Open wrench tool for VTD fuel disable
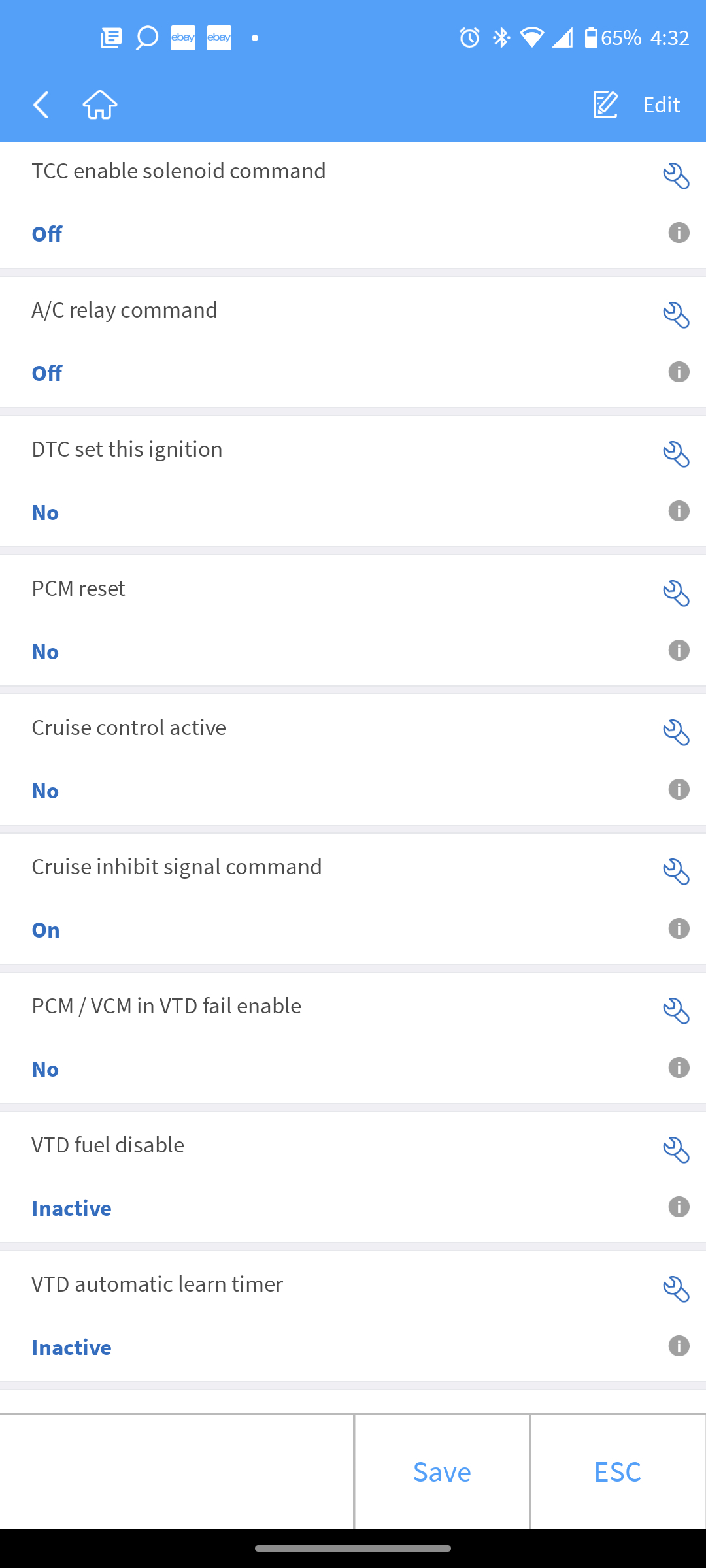Screen dimensions: 706x1568 [x=676, y=1150]
